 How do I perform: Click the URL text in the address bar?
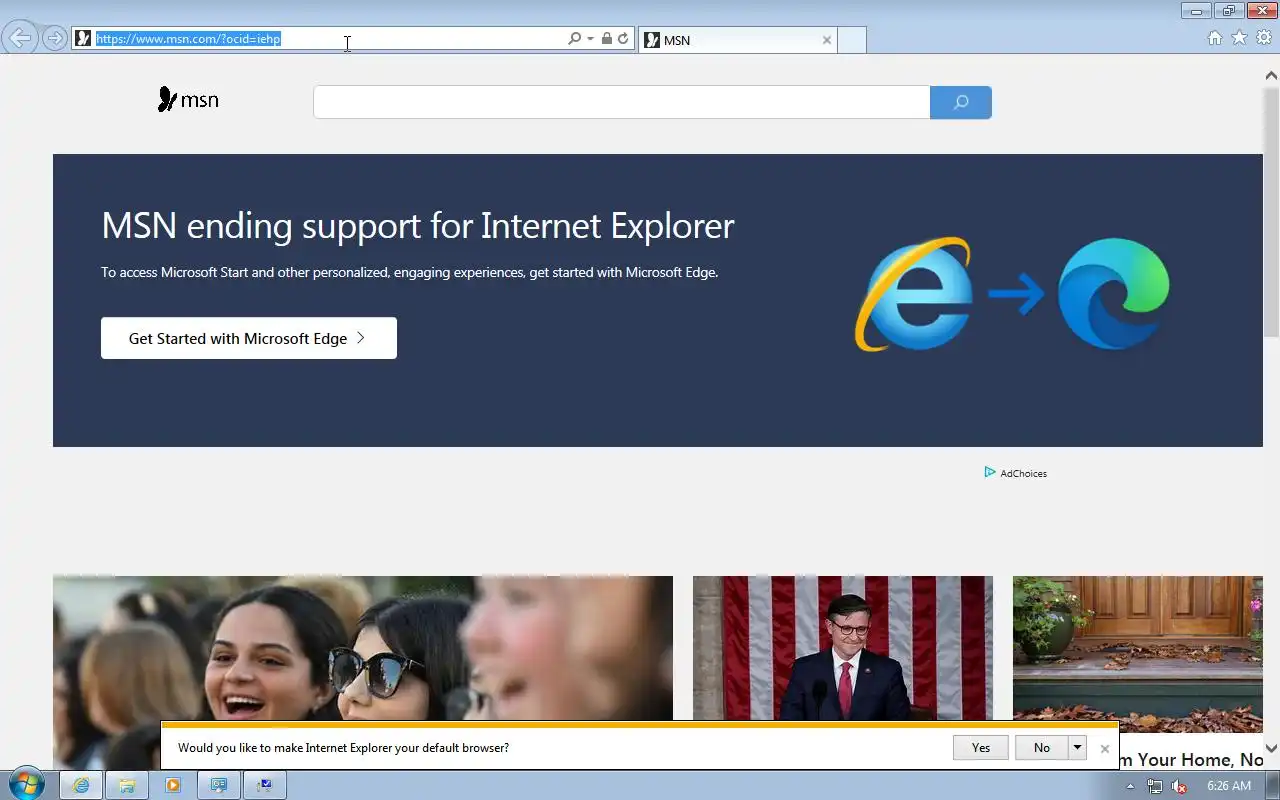click(x=188, y=39)
